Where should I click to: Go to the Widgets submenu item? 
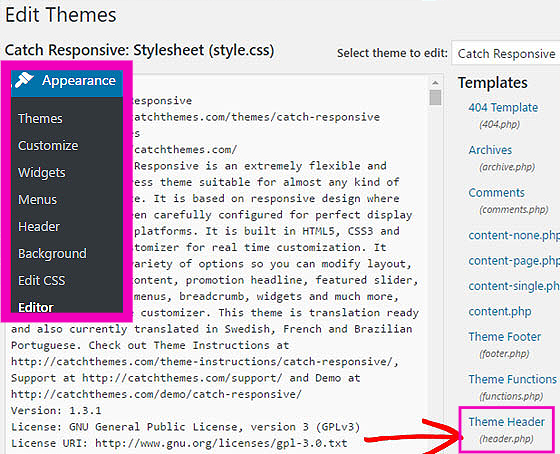coord(42,173)
